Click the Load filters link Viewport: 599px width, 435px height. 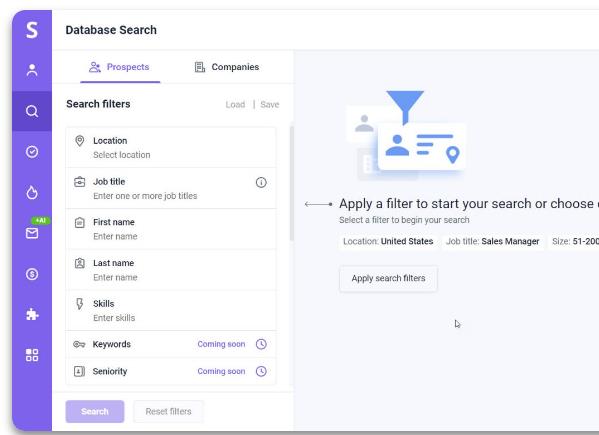click(x=235, y=105)
